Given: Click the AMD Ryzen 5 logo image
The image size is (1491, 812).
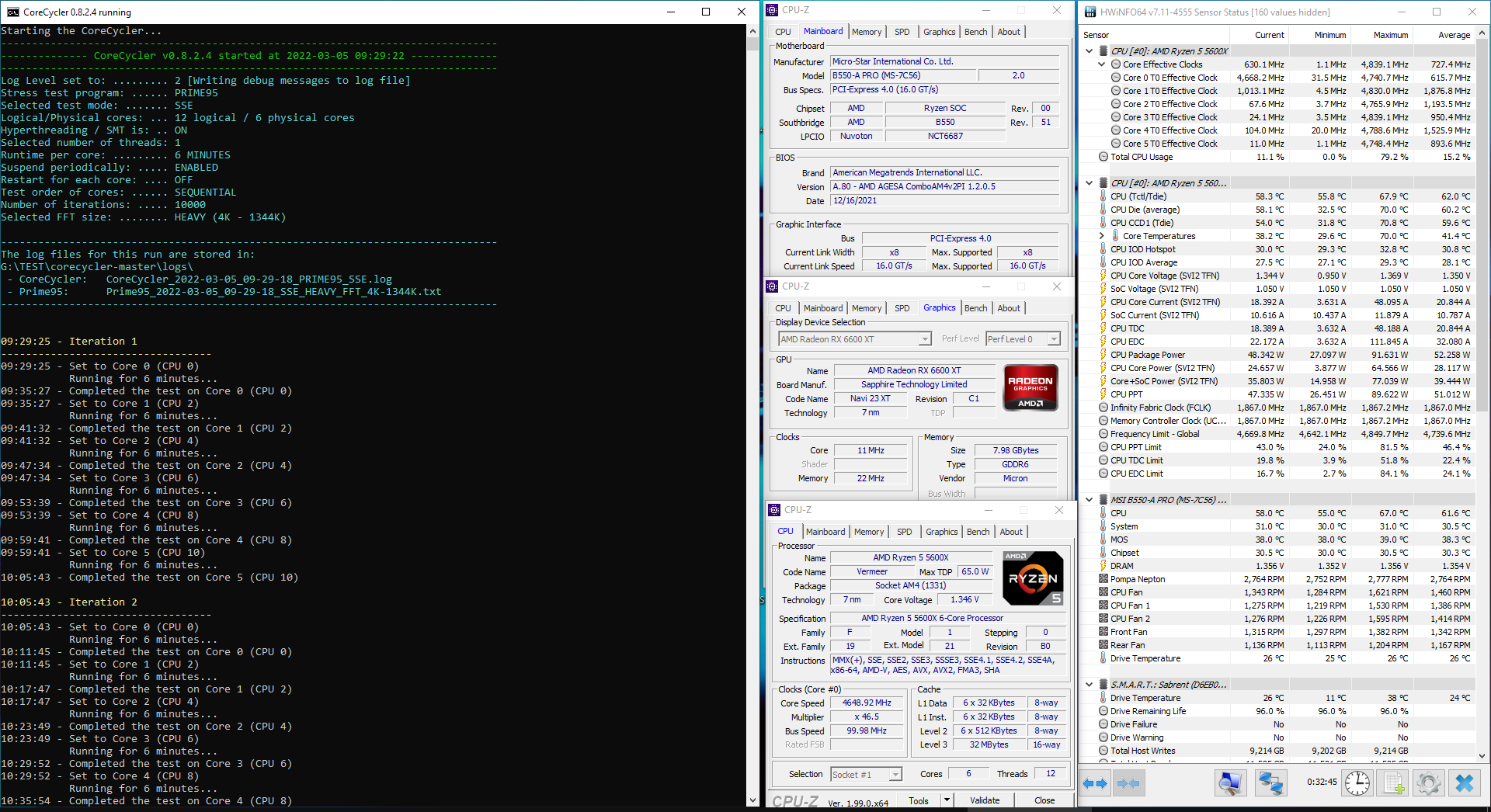Looking at the screenshot, I should 1033,578.
